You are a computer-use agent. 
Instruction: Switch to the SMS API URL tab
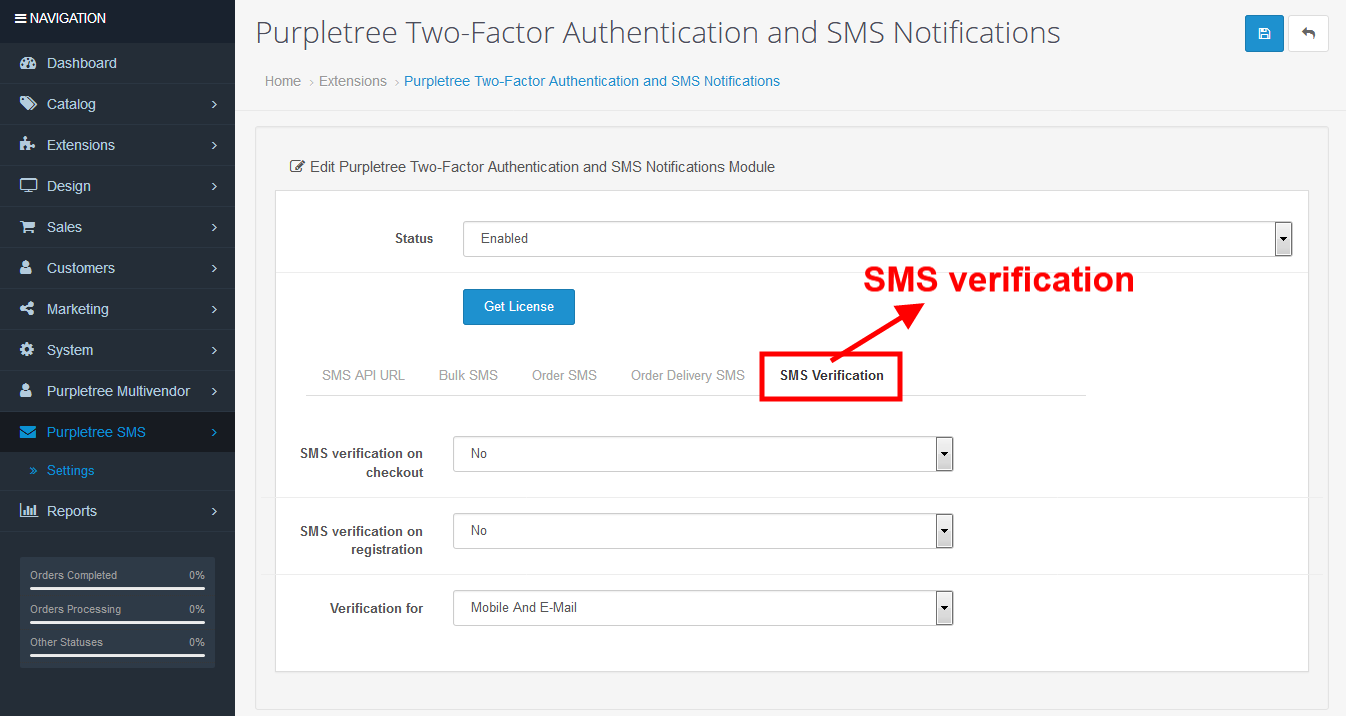[363, 376]
